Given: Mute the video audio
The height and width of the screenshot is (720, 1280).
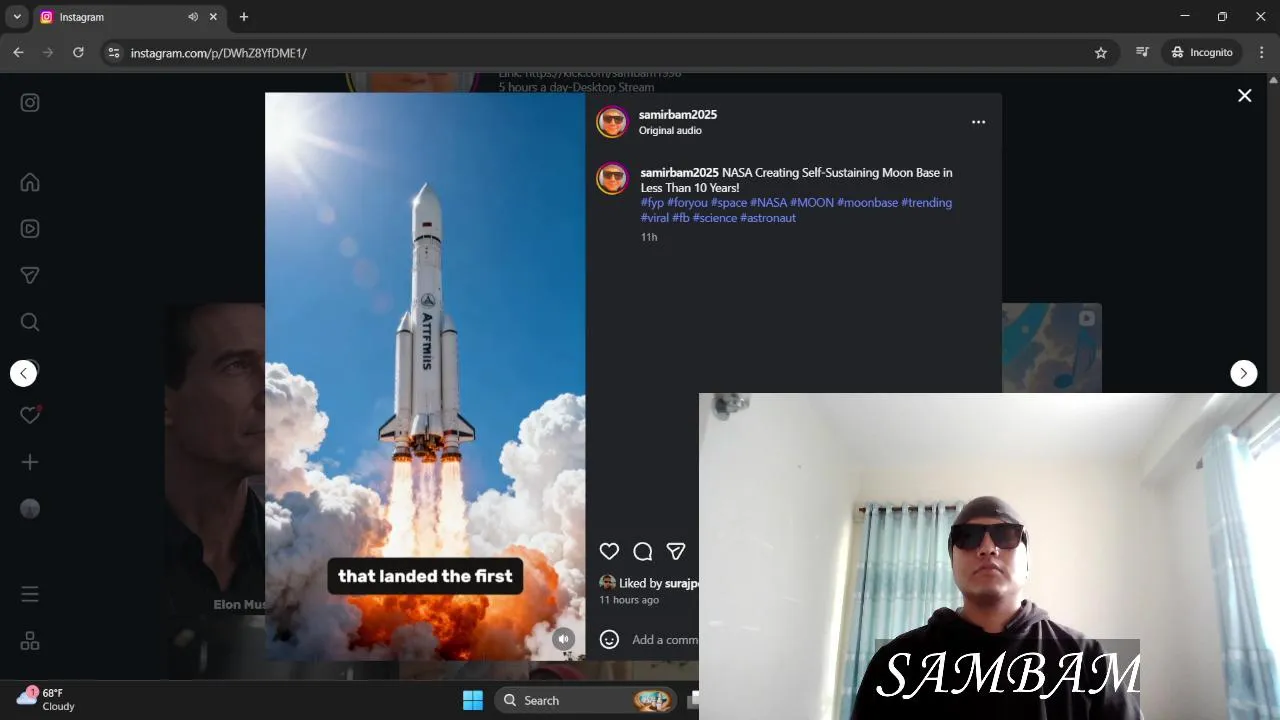Looking at the screenshot, I should click(564, 639).
